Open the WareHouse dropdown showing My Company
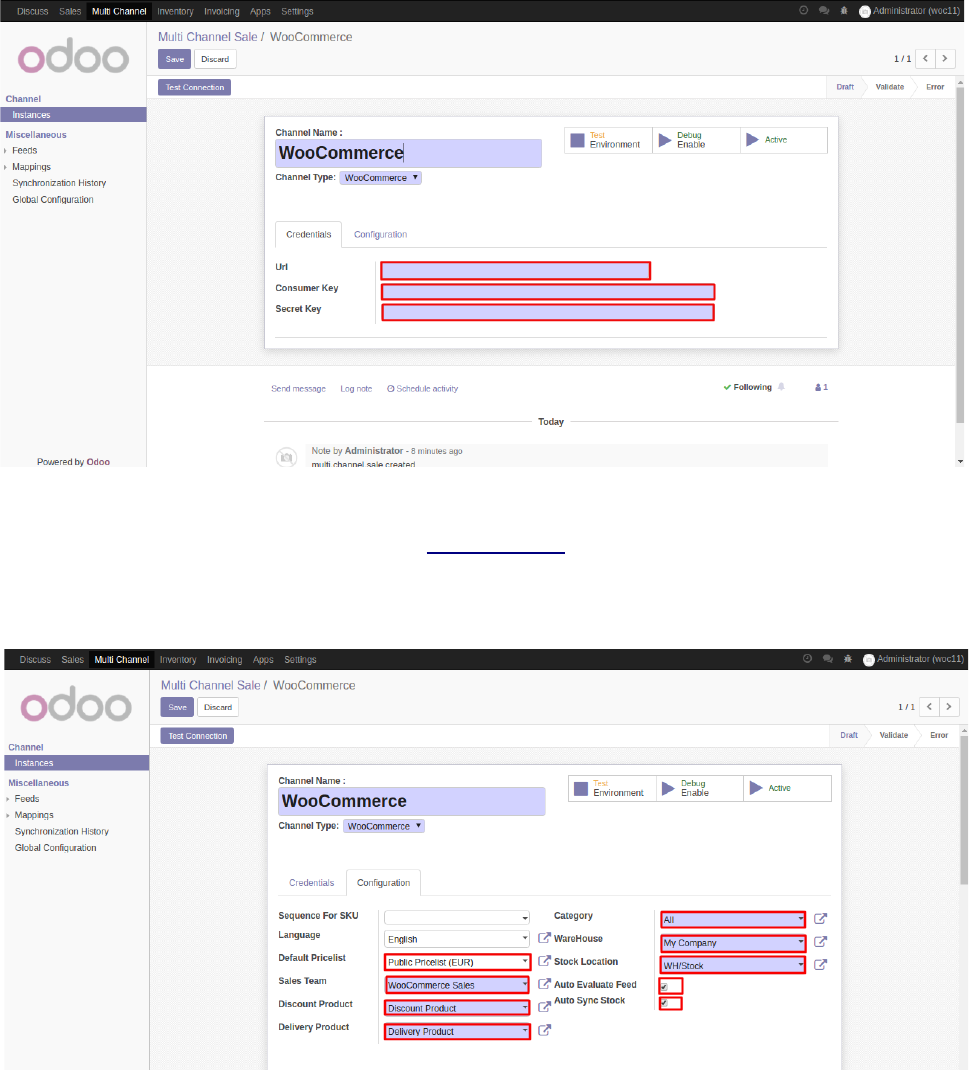The height and width of the screenshot is (1070, 969). click(733, 942)
